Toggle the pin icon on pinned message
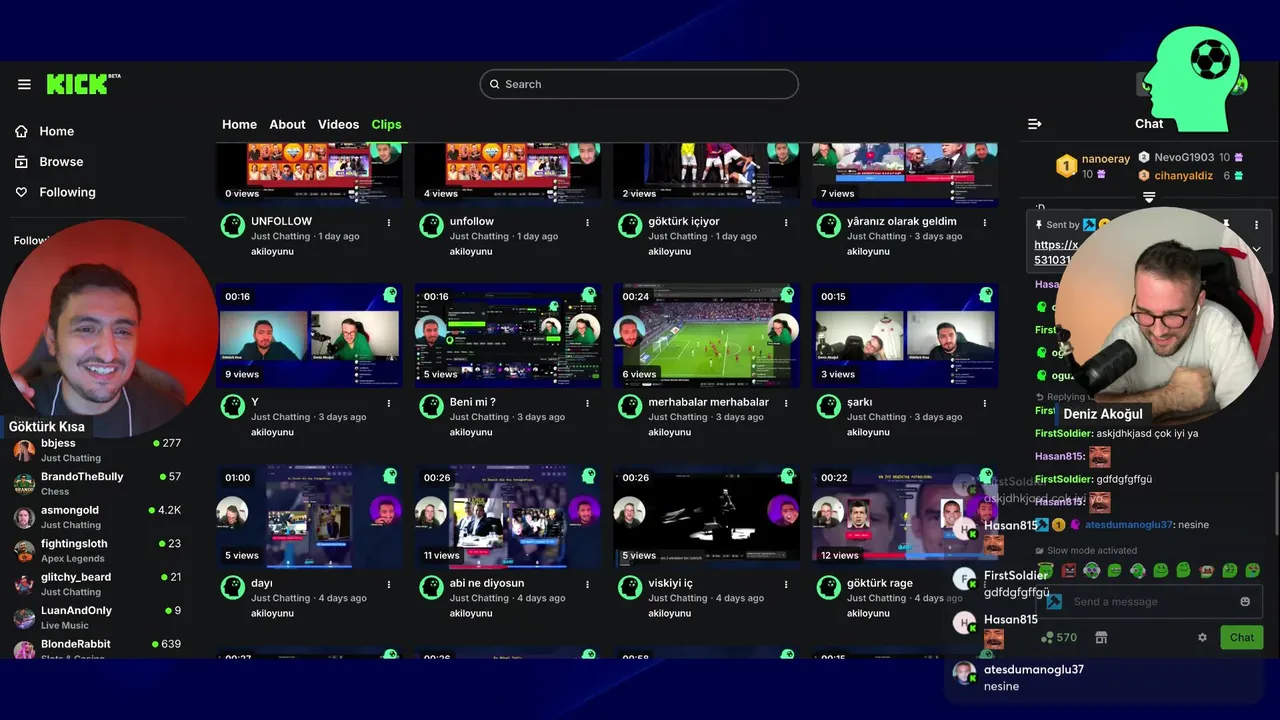Viewport: 1280px width, 720px height. coord(1226,225)
